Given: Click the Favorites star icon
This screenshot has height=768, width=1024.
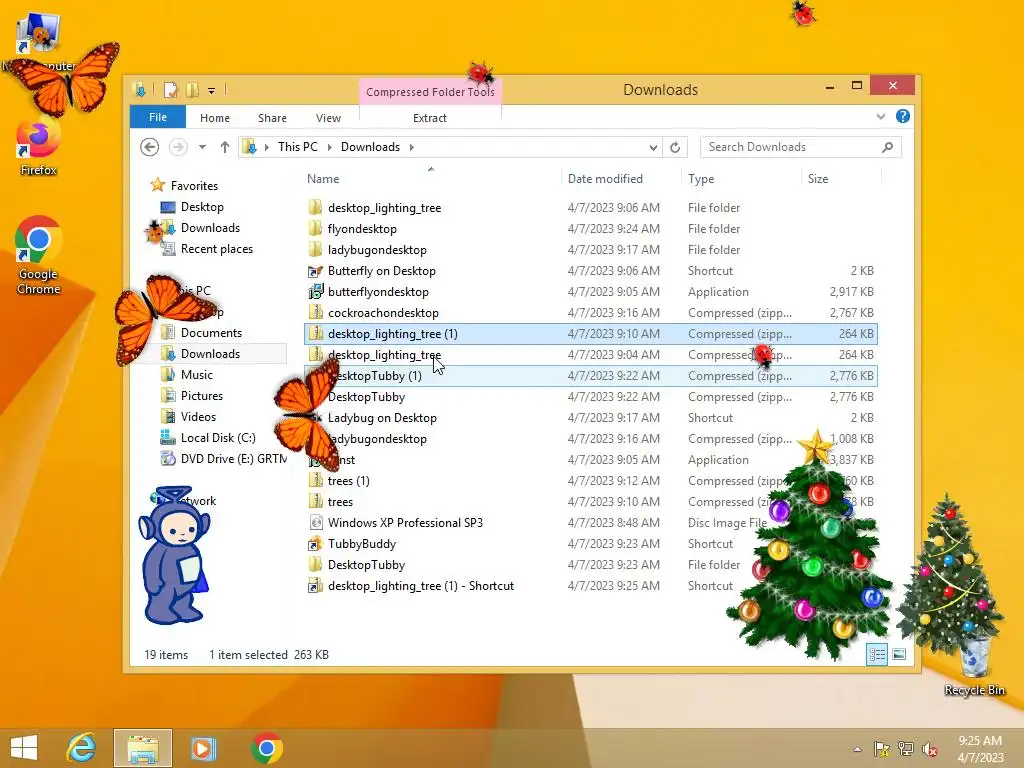Looking at the screenshot, I should click(x=157, y=185).
